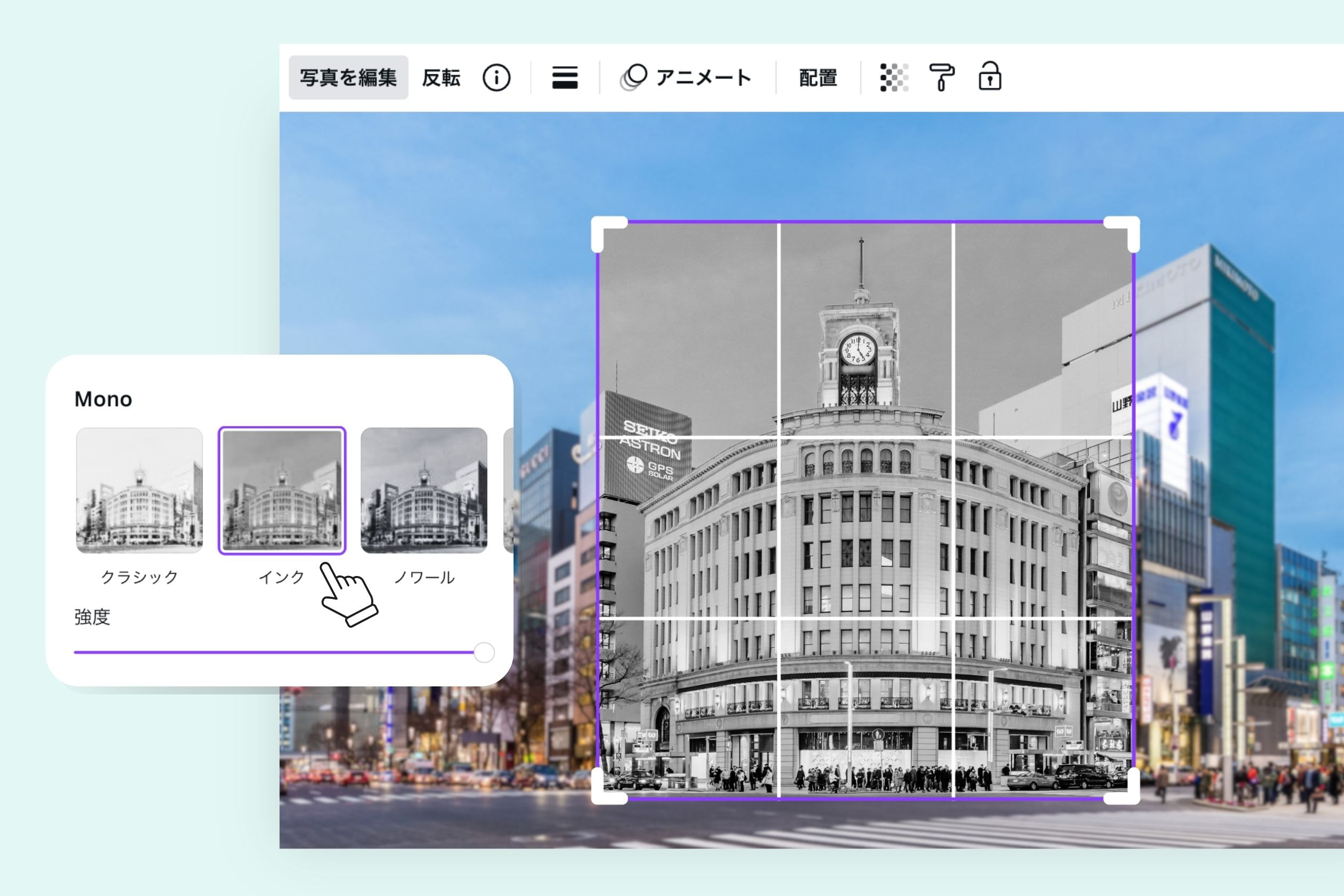Open the 配置 position menu
Screen dimensions: 1344x896
pos(818,78)
